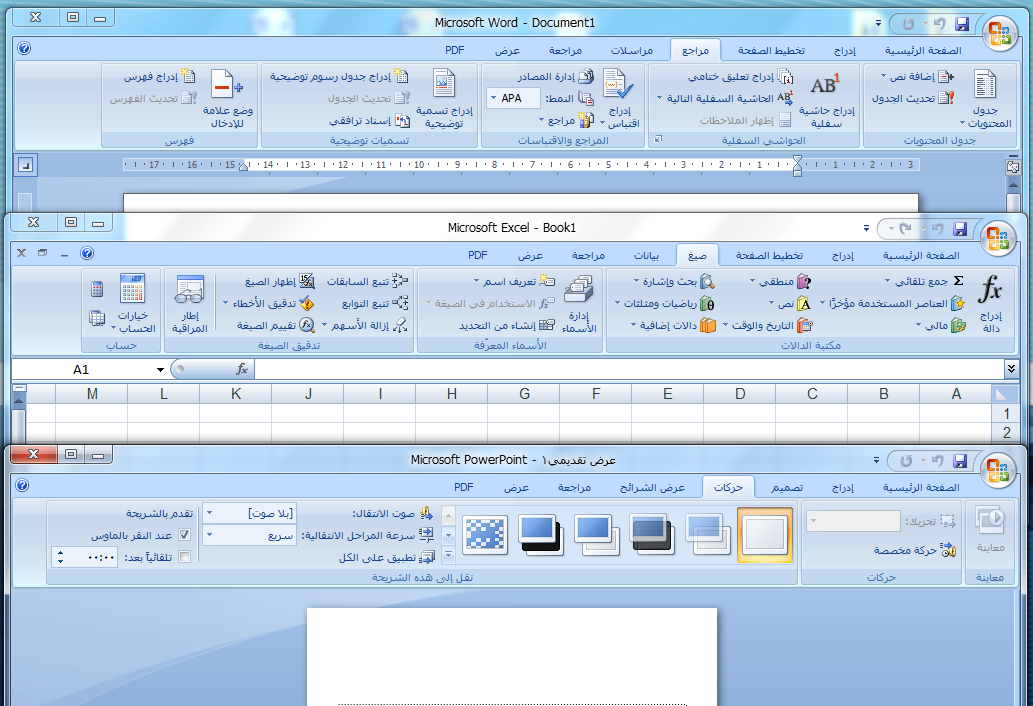The height and width of the screenshot is (706, 1033).
Task: Click Manage Sources icon in Word
Action: [586, 76]
